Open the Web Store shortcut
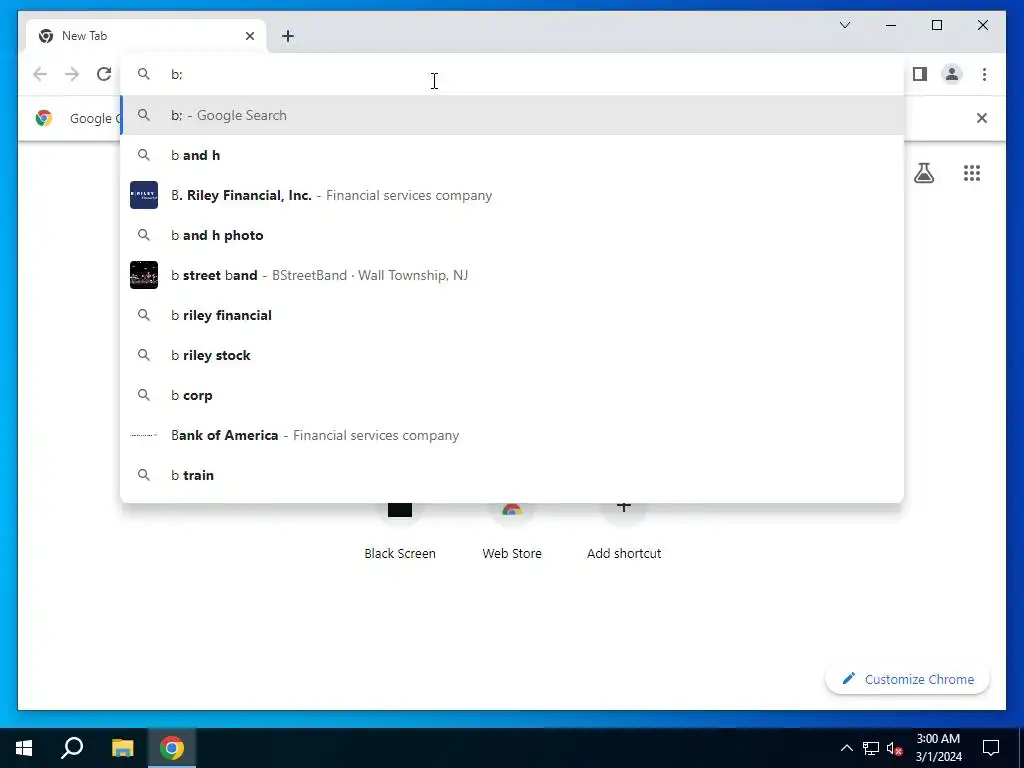The image size is (1024, 768). click(x=512, y=532)
